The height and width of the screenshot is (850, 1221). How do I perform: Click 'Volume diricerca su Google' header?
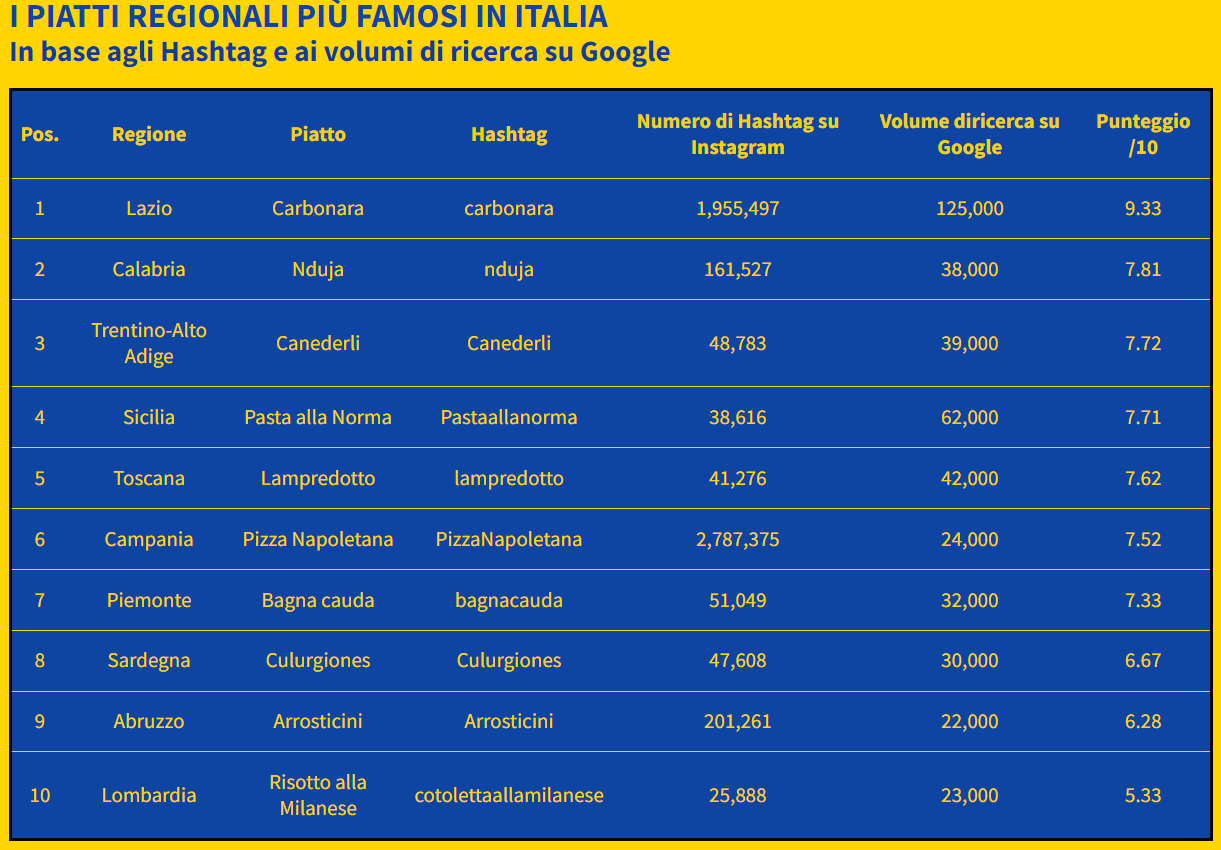pos(969,134)
